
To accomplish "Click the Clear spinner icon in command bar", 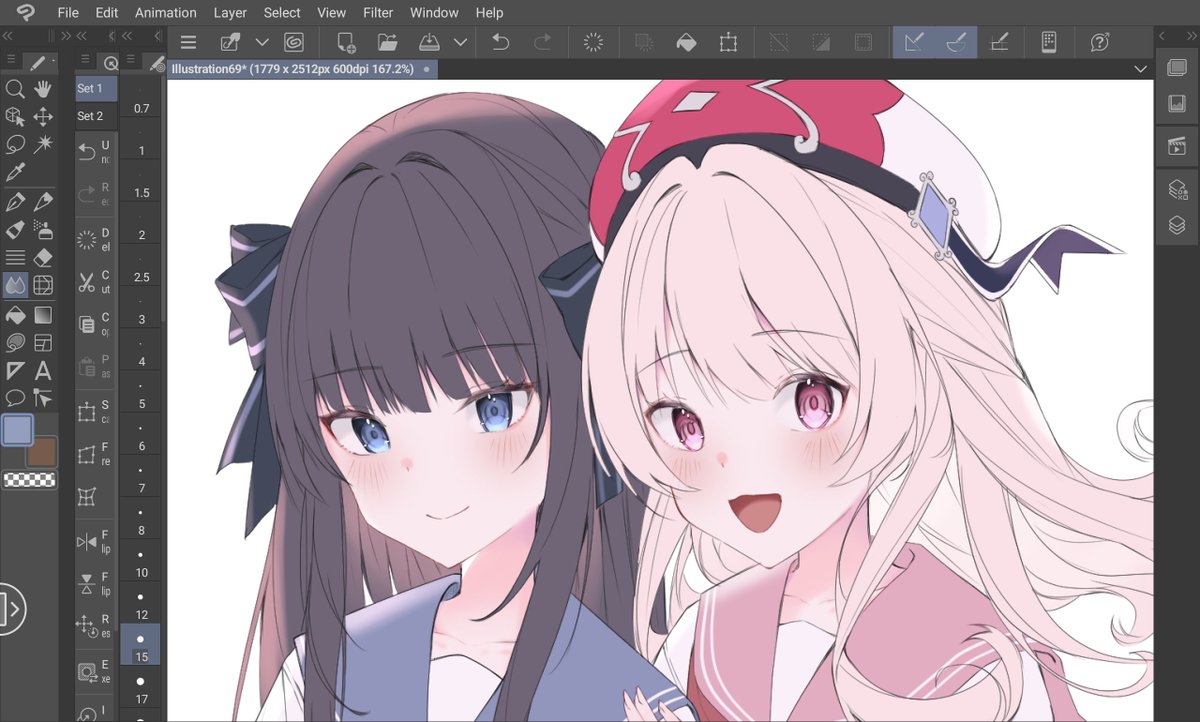I will pos(593,42).
